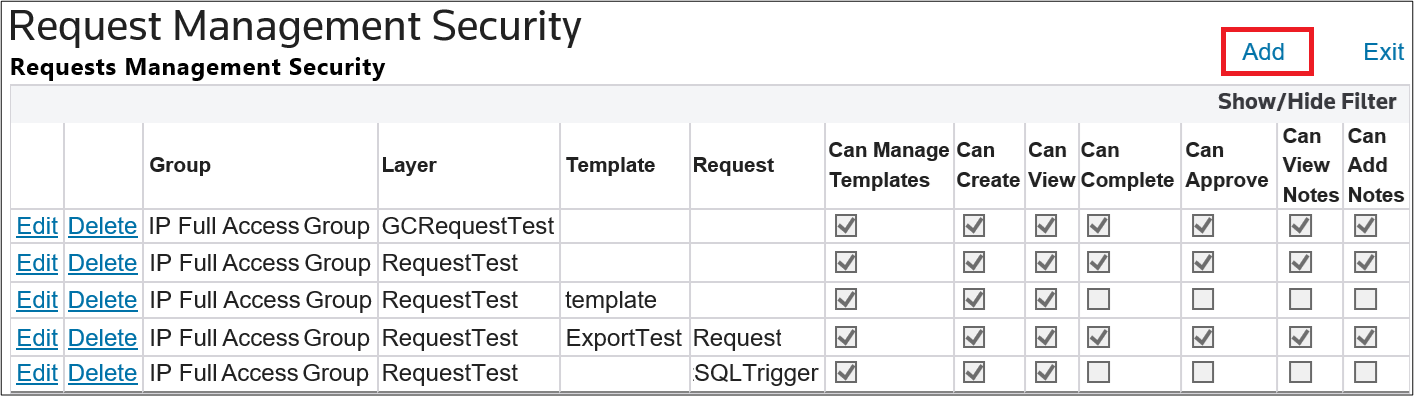Edit the GCRequestTest layer row

(37, 226)
